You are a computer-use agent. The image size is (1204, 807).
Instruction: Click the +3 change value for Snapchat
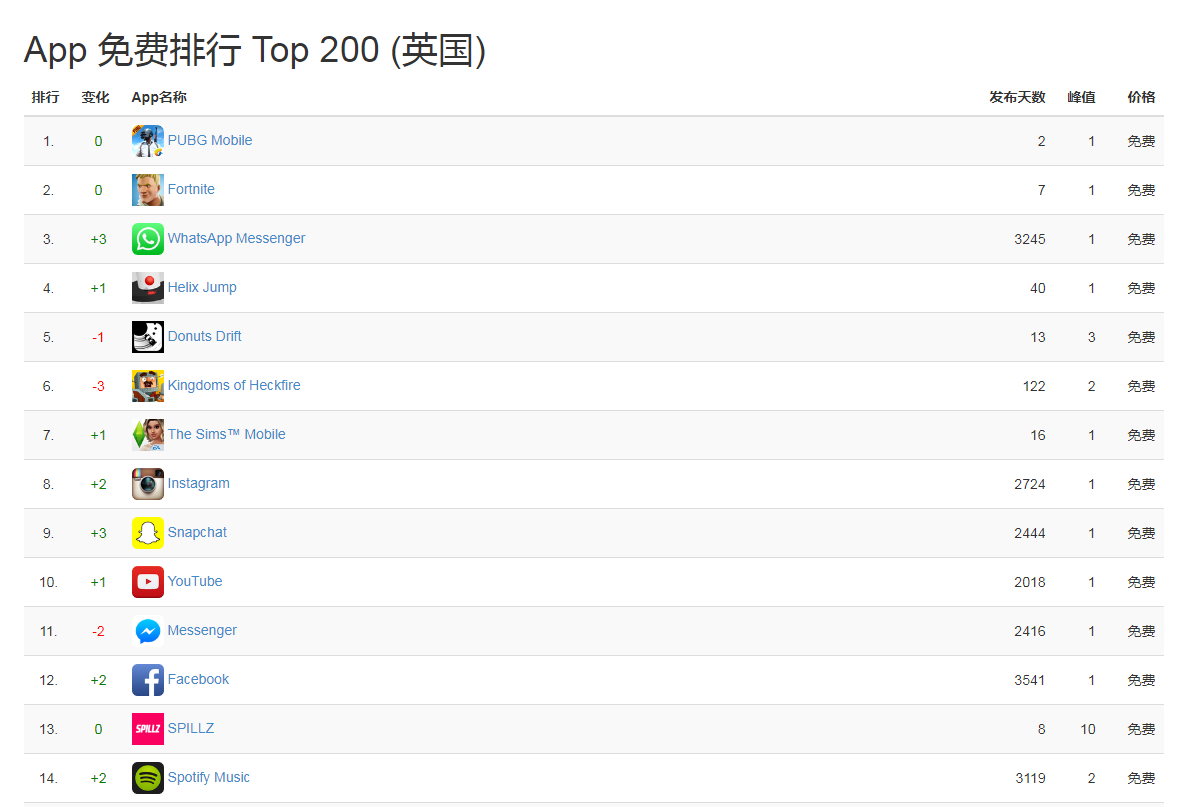98,533
